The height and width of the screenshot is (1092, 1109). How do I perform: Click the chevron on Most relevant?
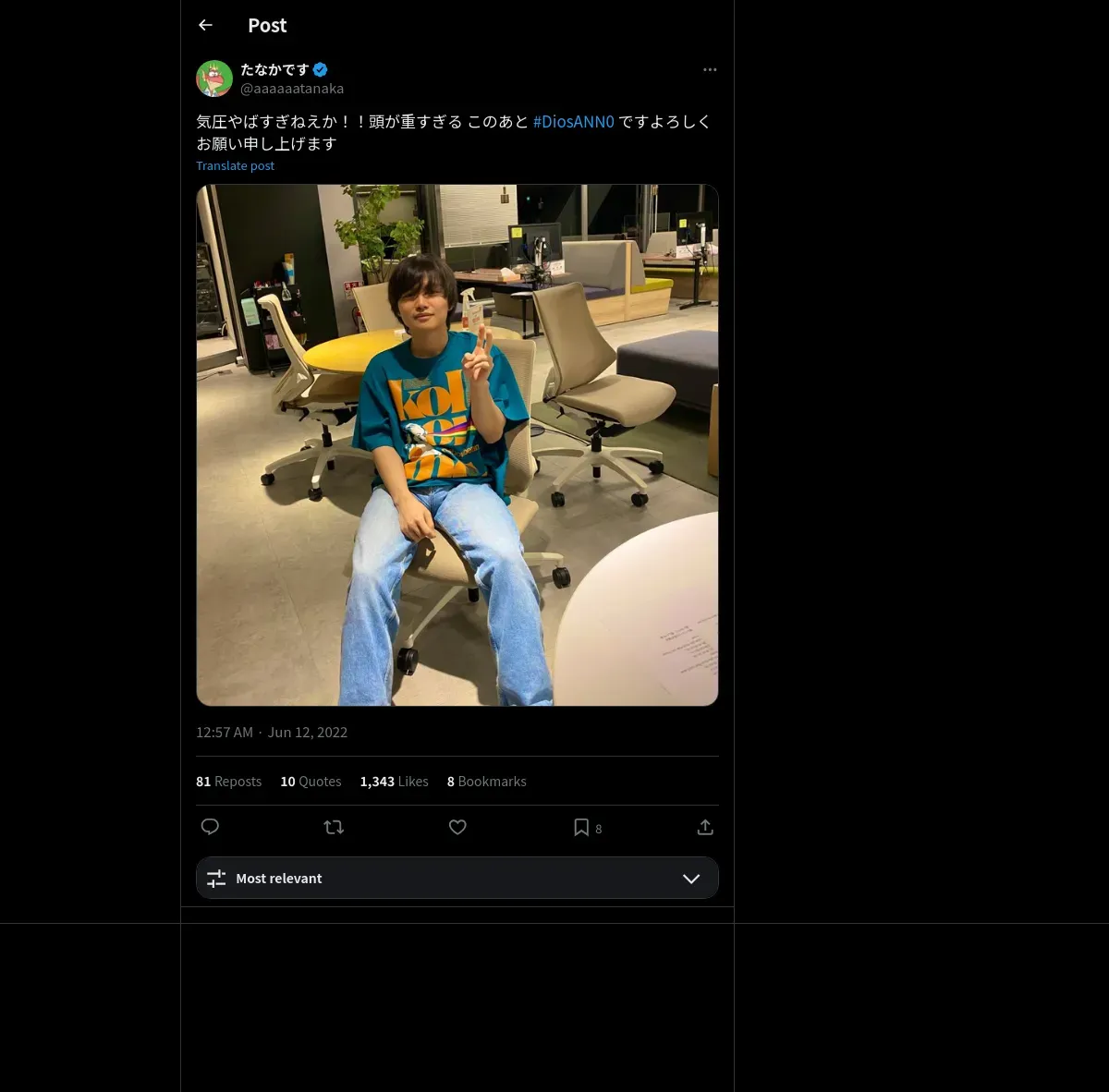[691, 879]
